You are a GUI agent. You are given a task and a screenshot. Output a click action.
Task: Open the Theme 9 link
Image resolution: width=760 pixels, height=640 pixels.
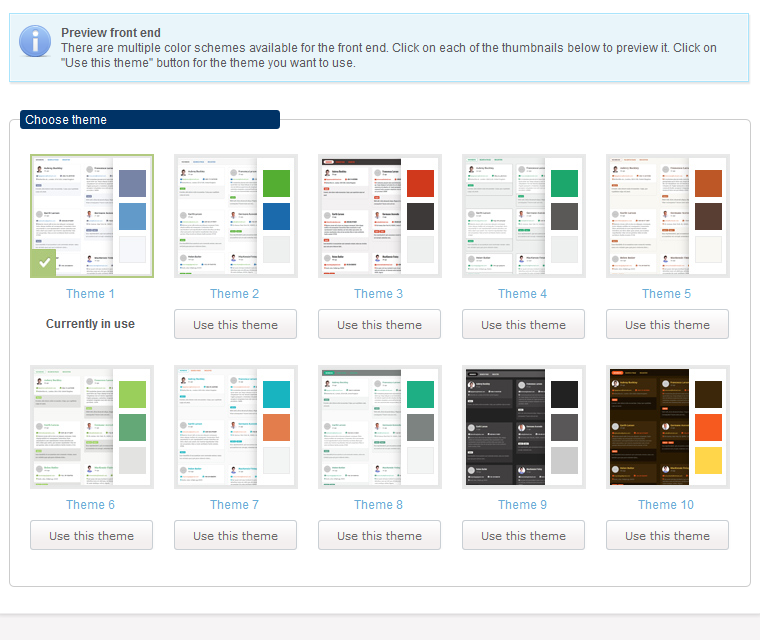click(x=522, y=505)
